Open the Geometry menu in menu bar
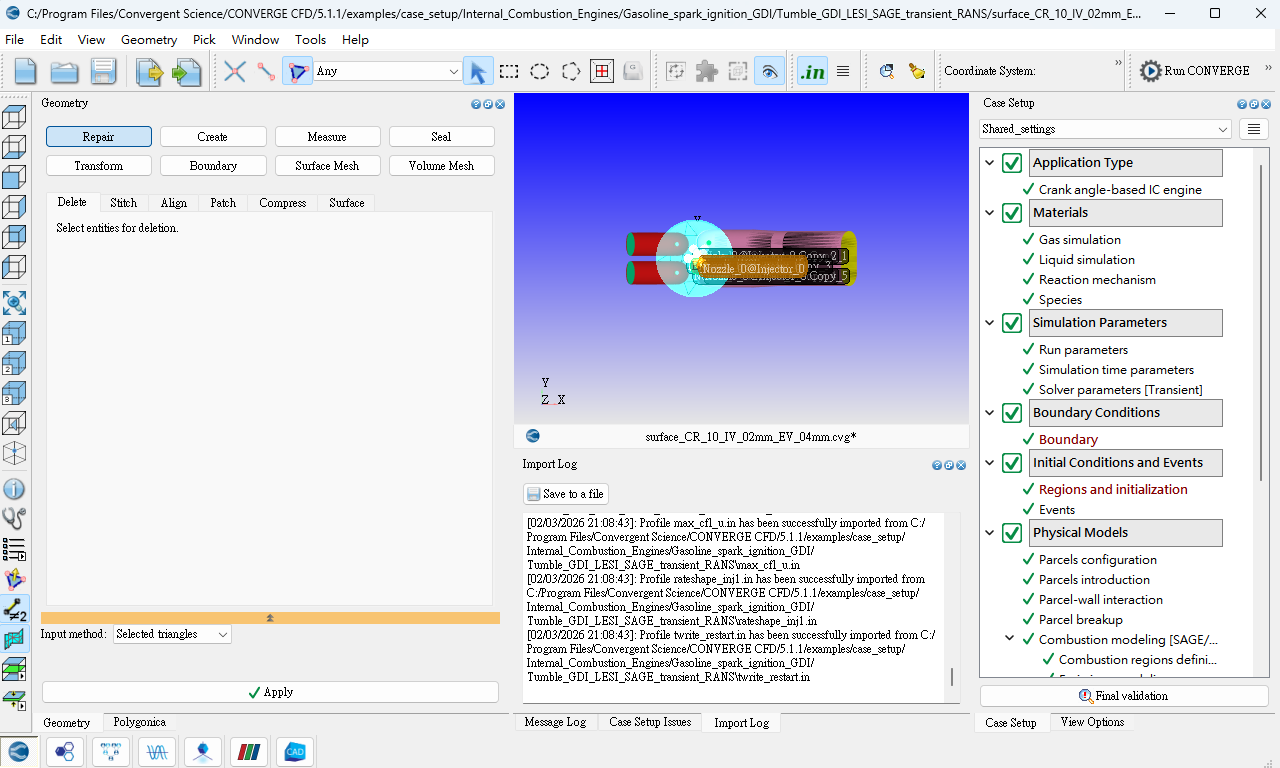1280x768 pixels. point(149,39)
